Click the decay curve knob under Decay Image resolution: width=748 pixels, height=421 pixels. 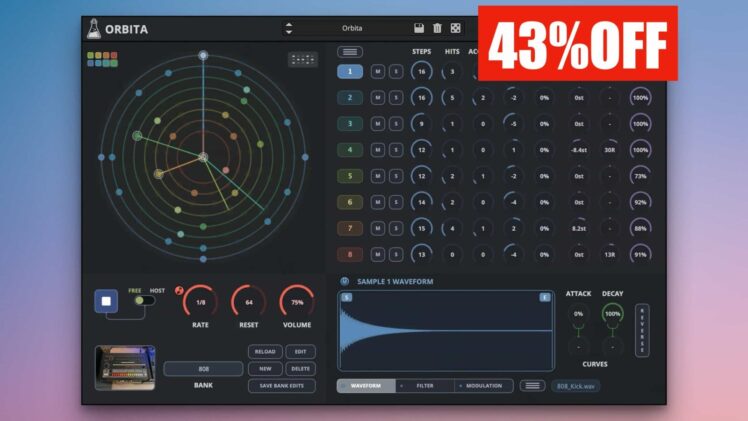(613, 347)
